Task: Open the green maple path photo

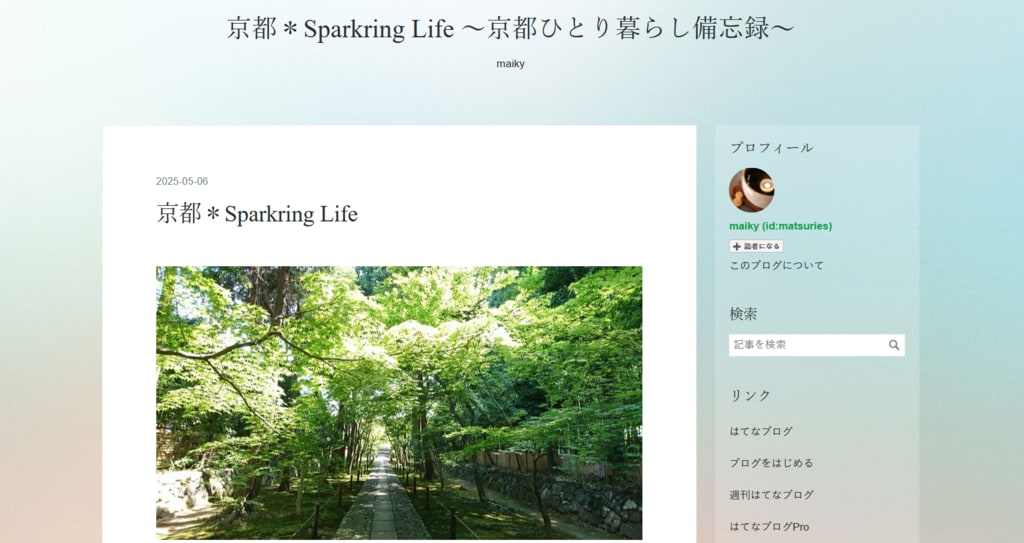Action: click(399, 403)
